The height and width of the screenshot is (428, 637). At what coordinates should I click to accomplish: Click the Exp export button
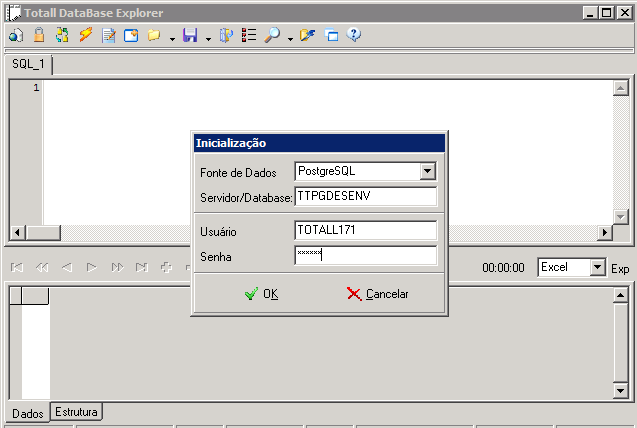[620, 268]
